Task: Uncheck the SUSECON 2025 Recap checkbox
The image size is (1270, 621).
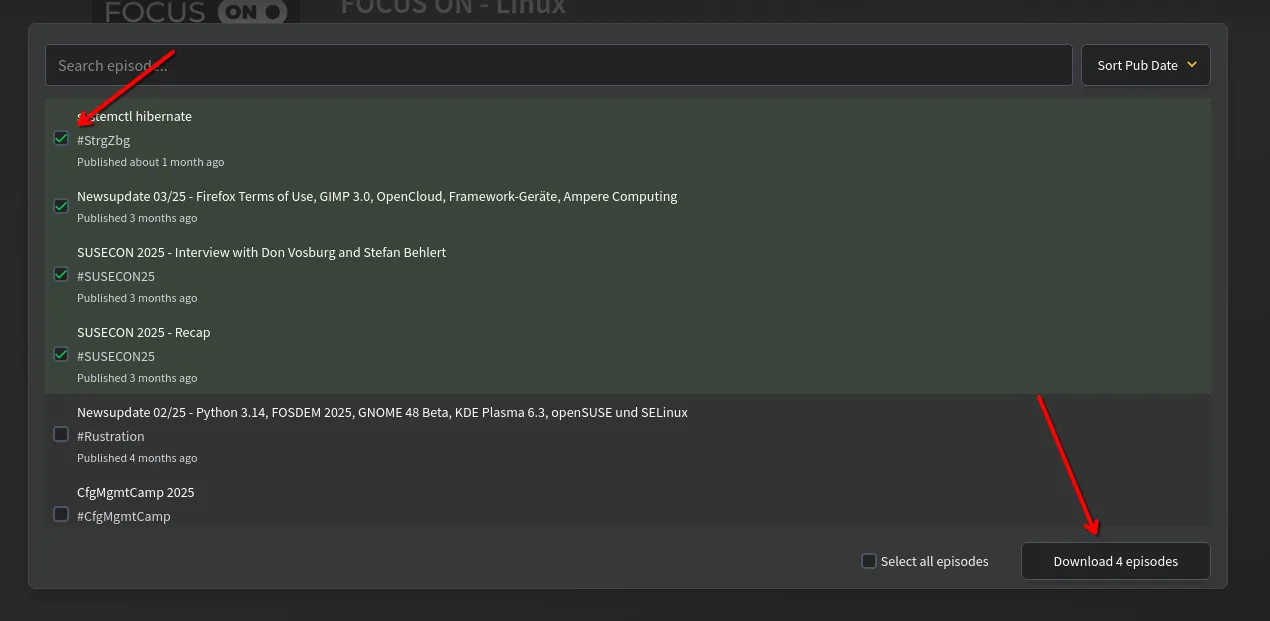Action: (x=61, y=354)
